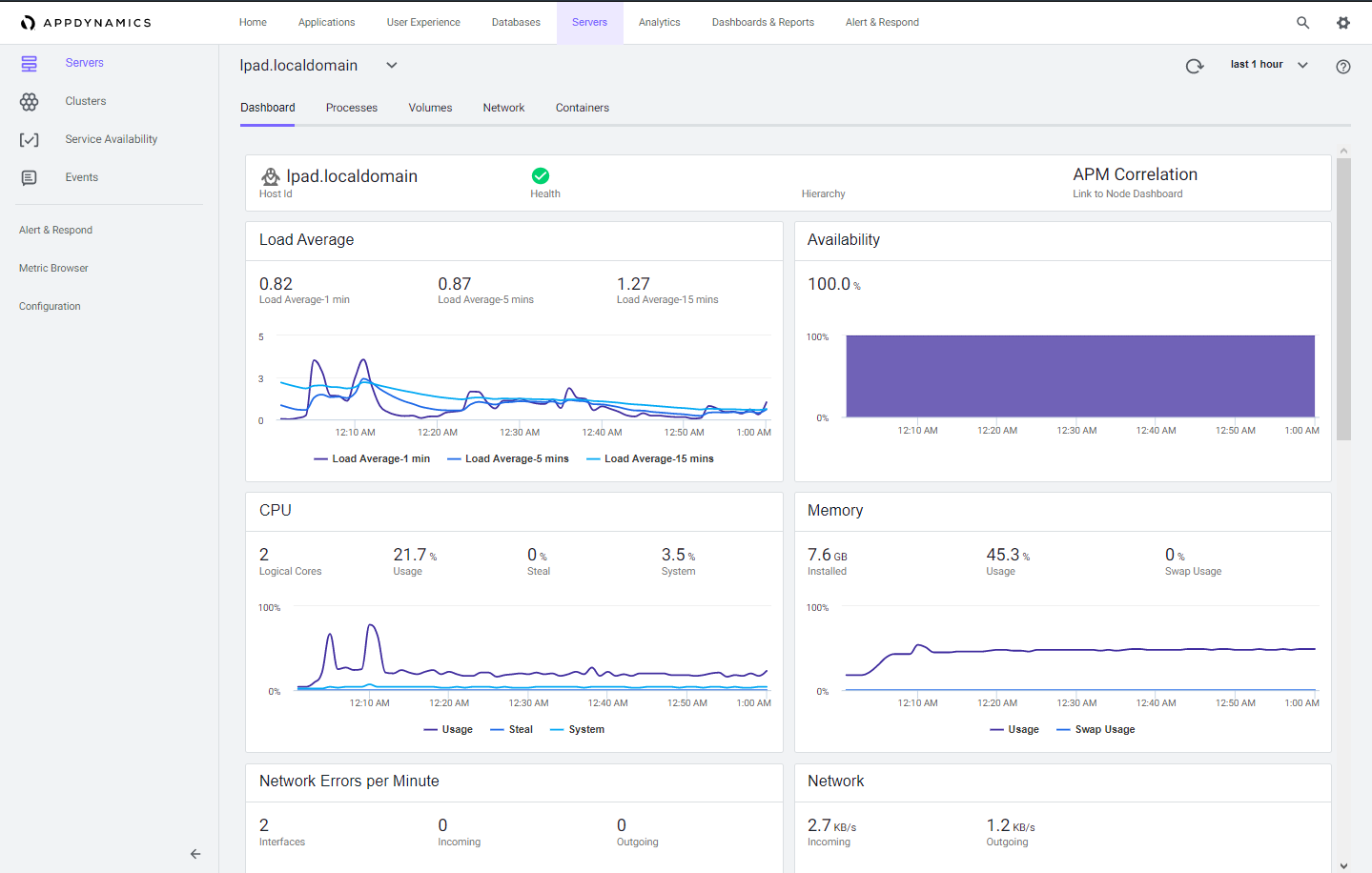Open Metric Browser in the sidebar
Screen dimensions: 1372x873
[53, 268]
